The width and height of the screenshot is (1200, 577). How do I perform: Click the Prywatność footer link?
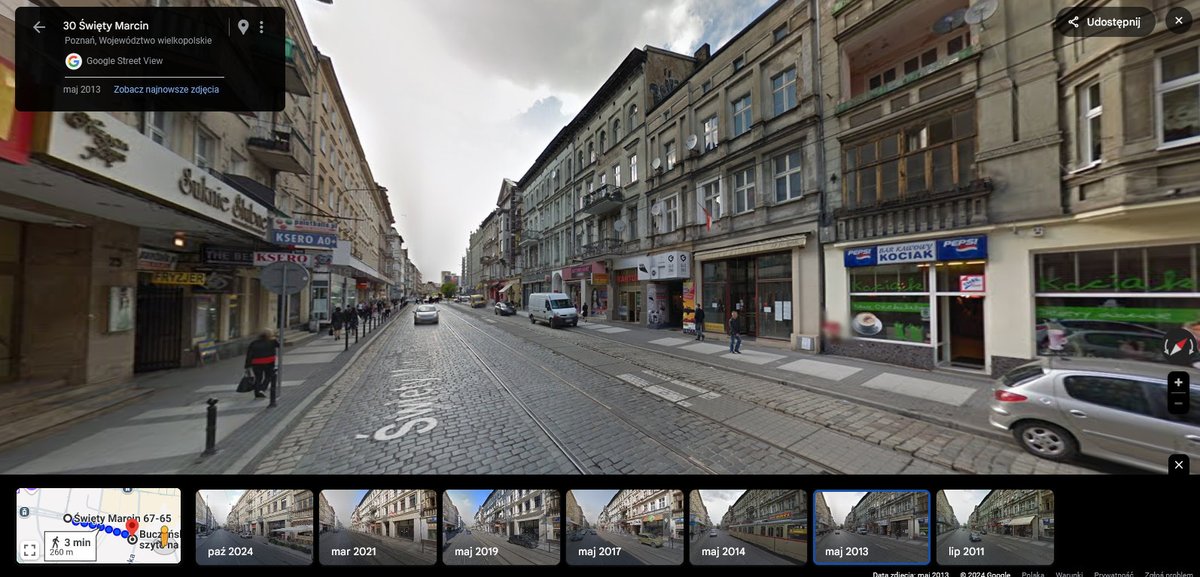coord(1113,574)
